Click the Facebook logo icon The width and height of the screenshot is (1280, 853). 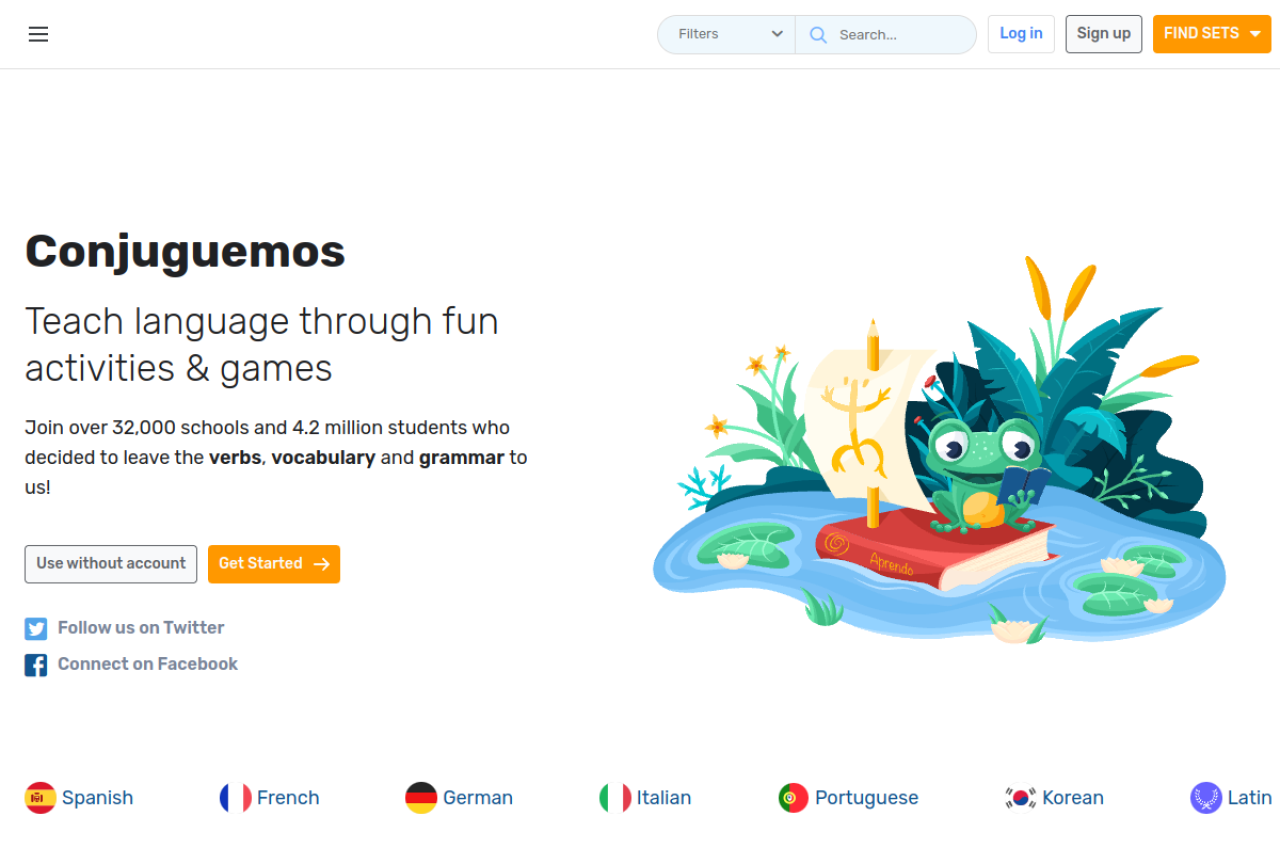[36, 665]
